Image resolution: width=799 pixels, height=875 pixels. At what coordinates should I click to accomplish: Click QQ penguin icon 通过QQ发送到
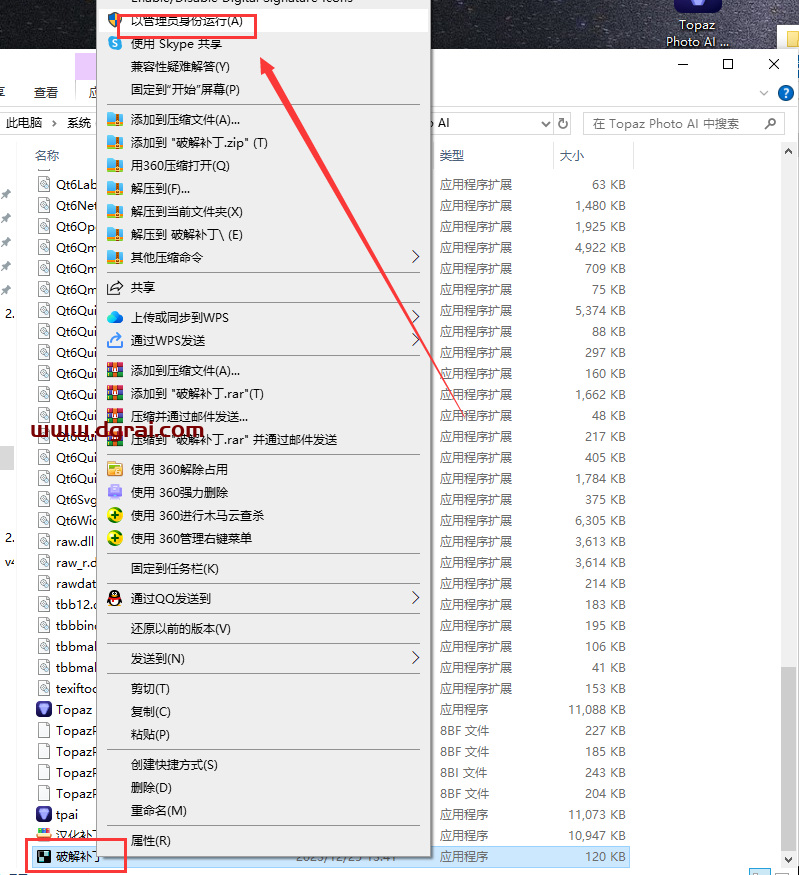(x=115, y=598)
